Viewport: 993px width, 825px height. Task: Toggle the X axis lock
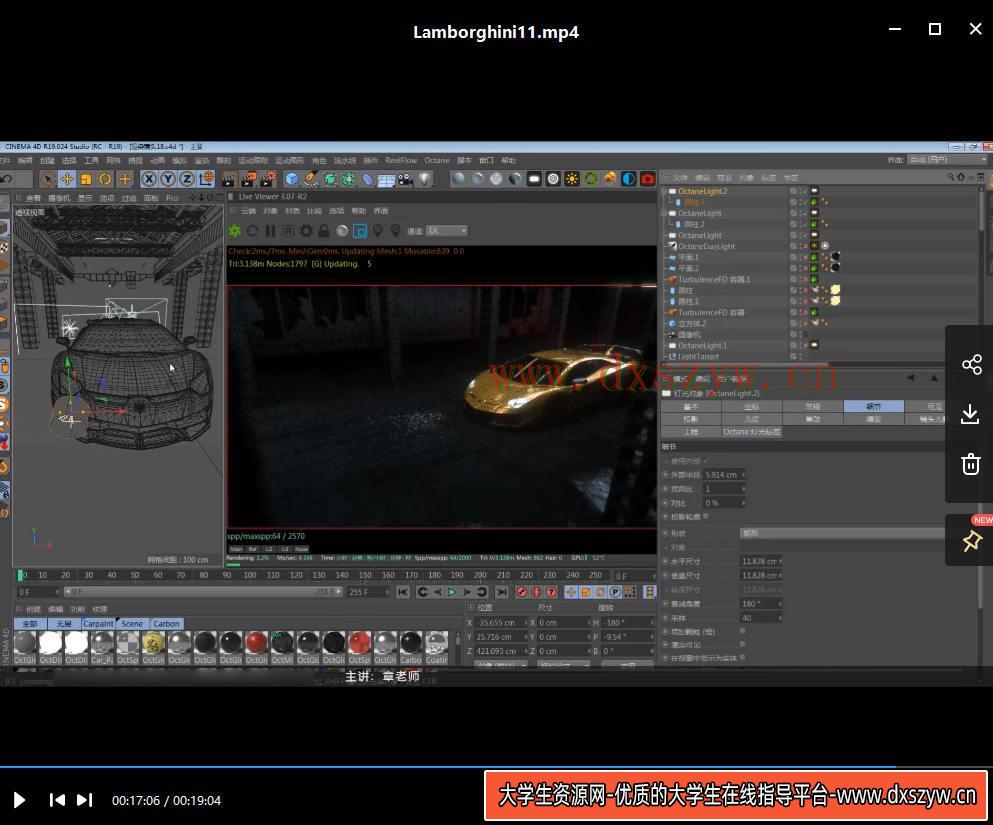click(x=149, y=179)
